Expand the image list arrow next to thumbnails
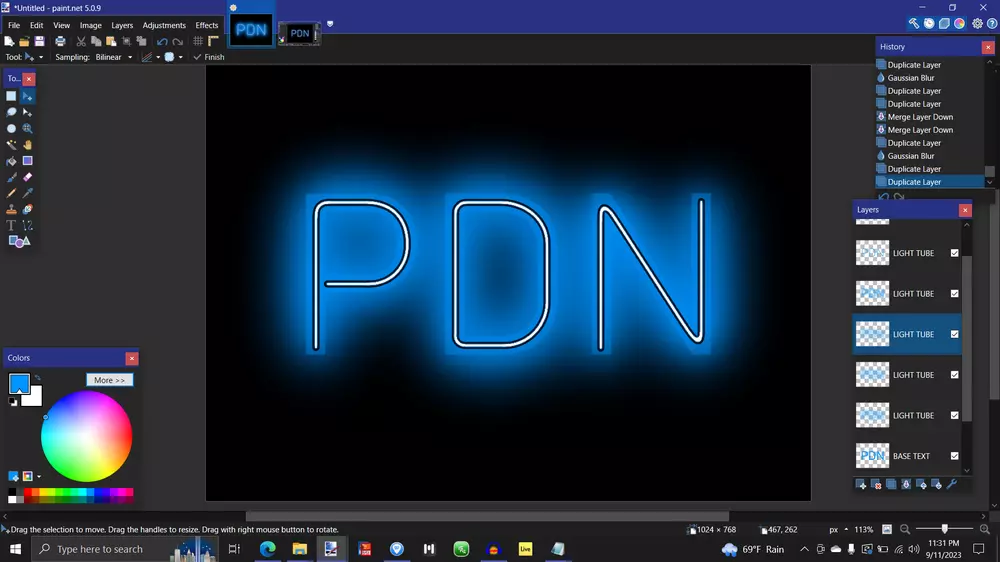 [330, 24]
